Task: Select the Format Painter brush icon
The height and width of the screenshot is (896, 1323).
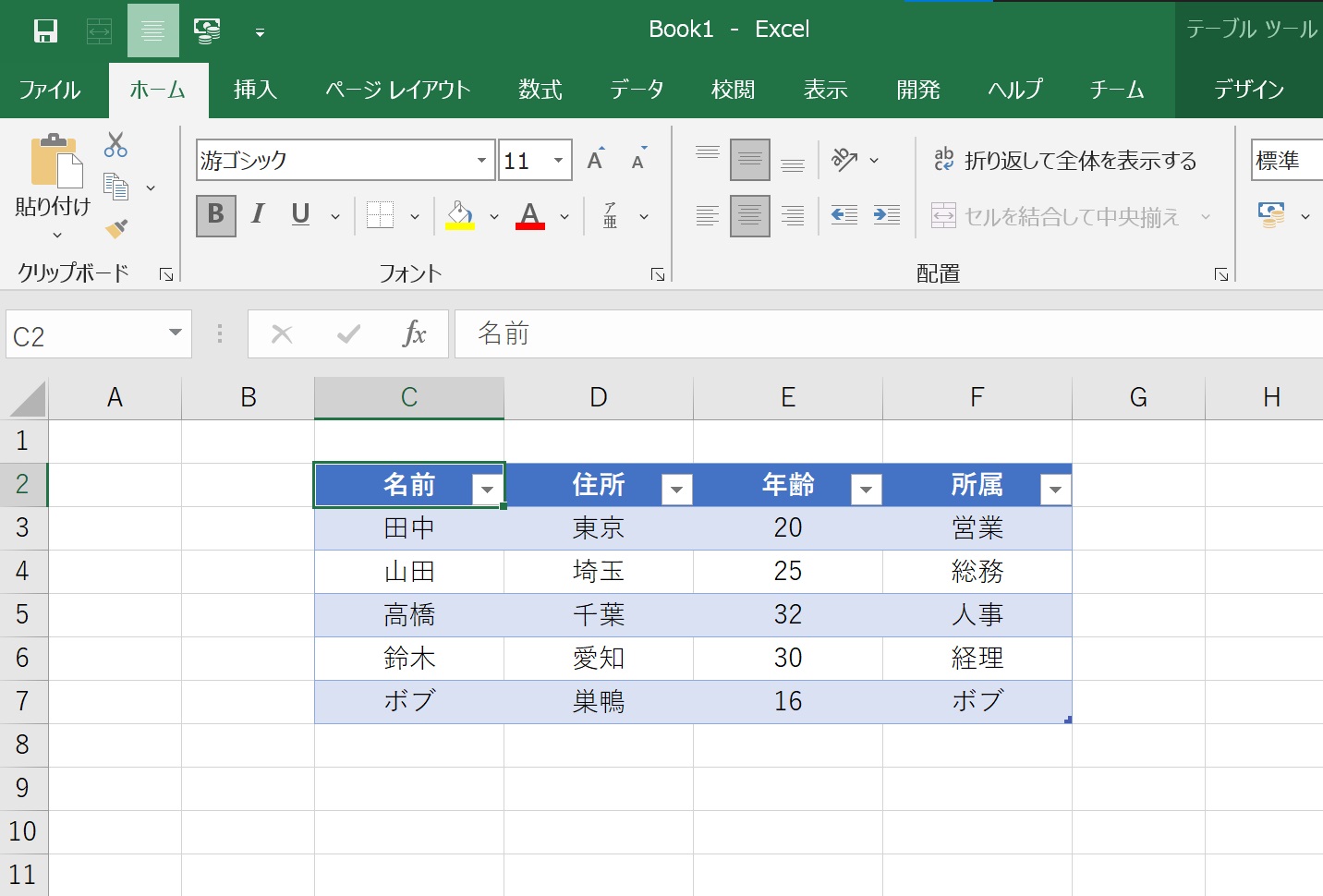Action: [115, 227]
